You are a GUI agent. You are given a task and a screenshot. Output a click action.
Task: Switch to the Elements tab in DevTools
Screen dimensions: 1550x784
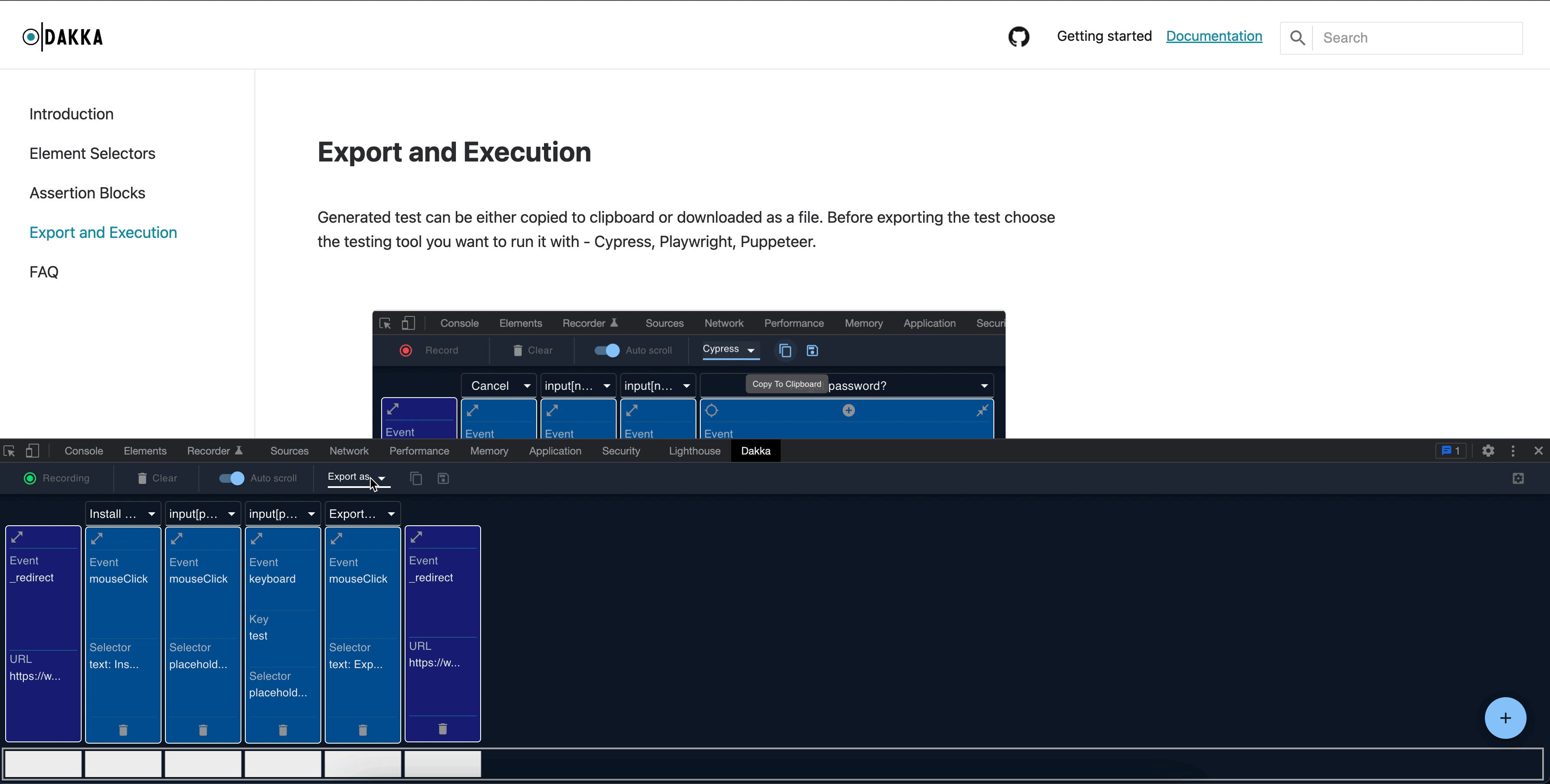pyautogui.click(x=145, y=451)
